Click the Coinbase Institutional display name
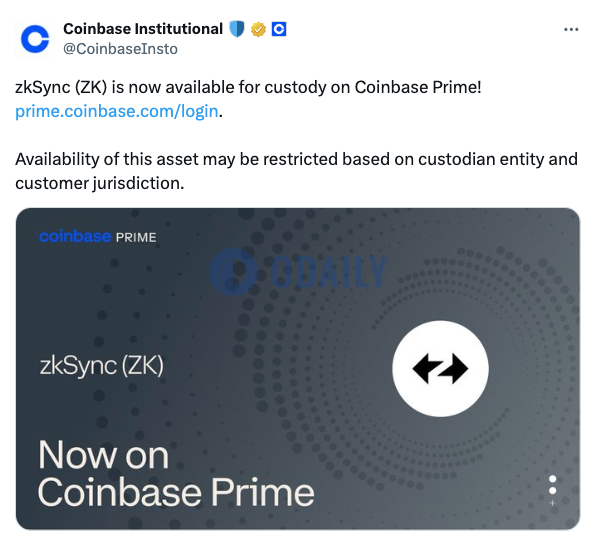596x545 pixels. tap(143, 29)
